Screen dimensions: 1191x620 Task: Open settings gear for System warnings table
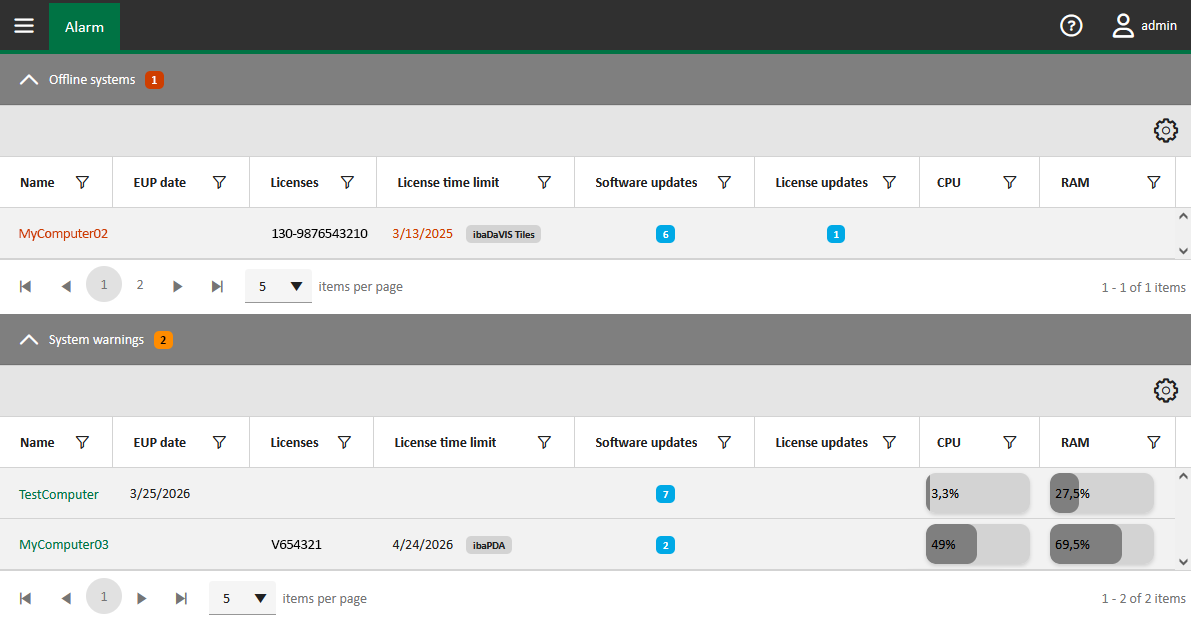point(1166,391)
